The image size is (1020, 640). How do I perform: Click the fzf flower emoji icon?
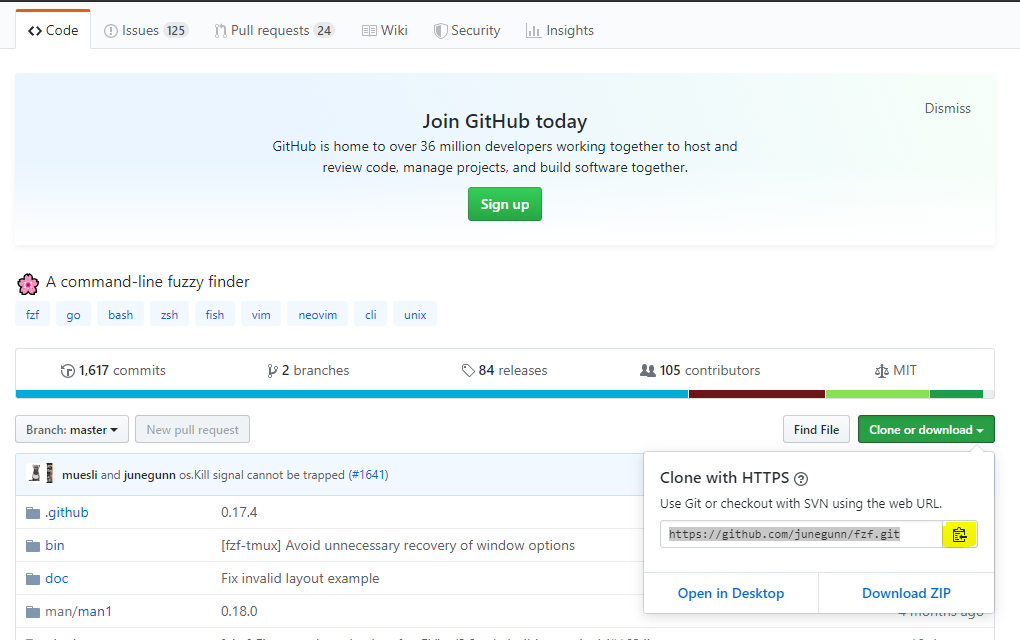[x=28, y=284]
